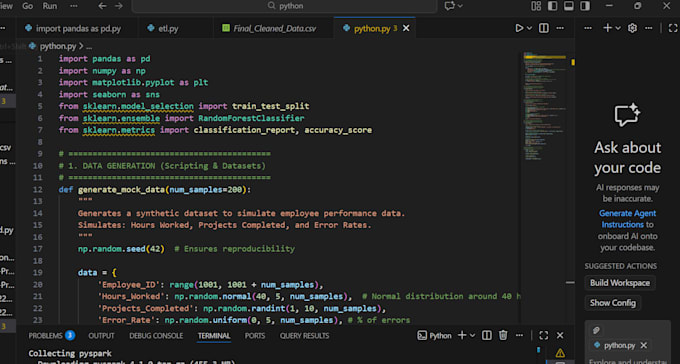Split the terminal with the split icon
Viewport: 680px width, 364px height.
487,335
